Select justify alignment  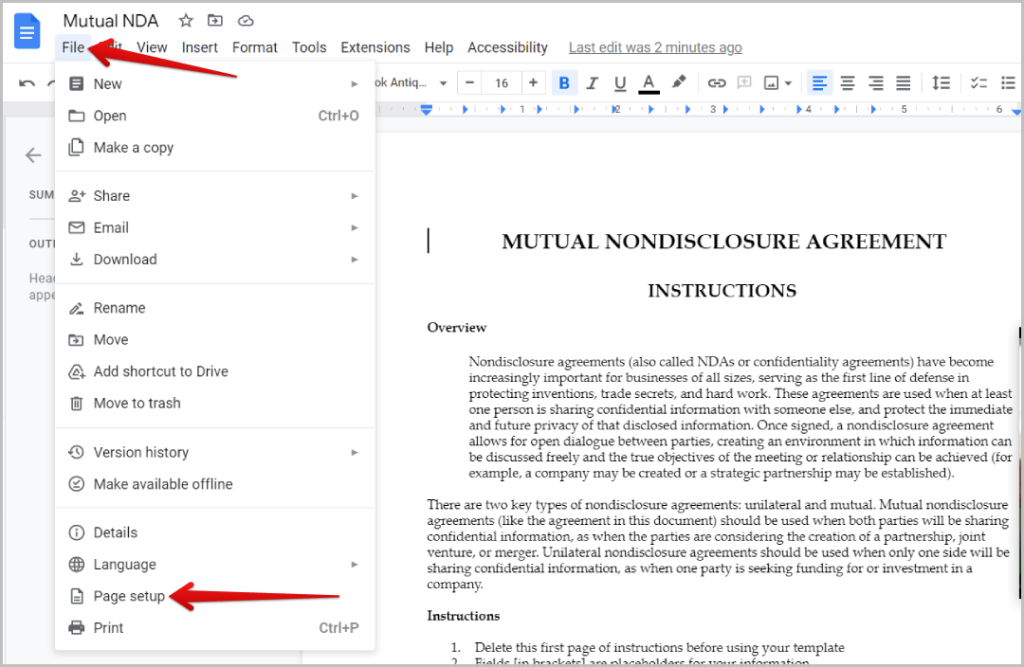click(x=903, y=83)
